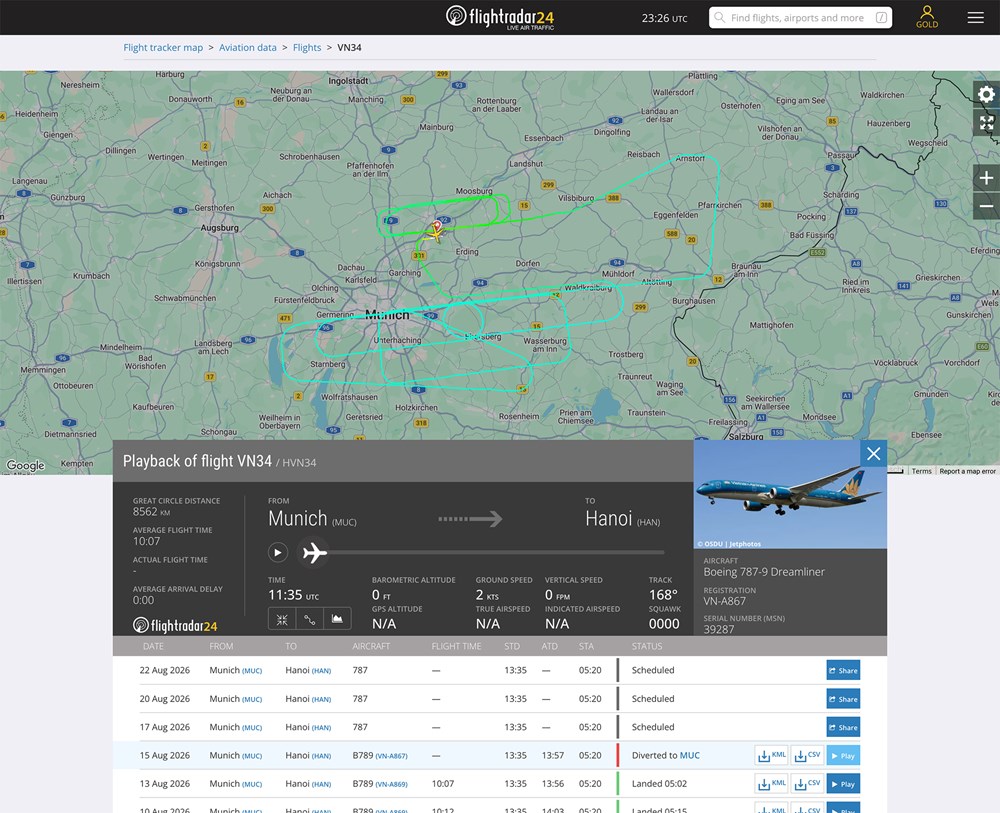Select the VN-A867 registration in aircraft panel
This screenshot has width=1000, height=813.
coord(724,601)
